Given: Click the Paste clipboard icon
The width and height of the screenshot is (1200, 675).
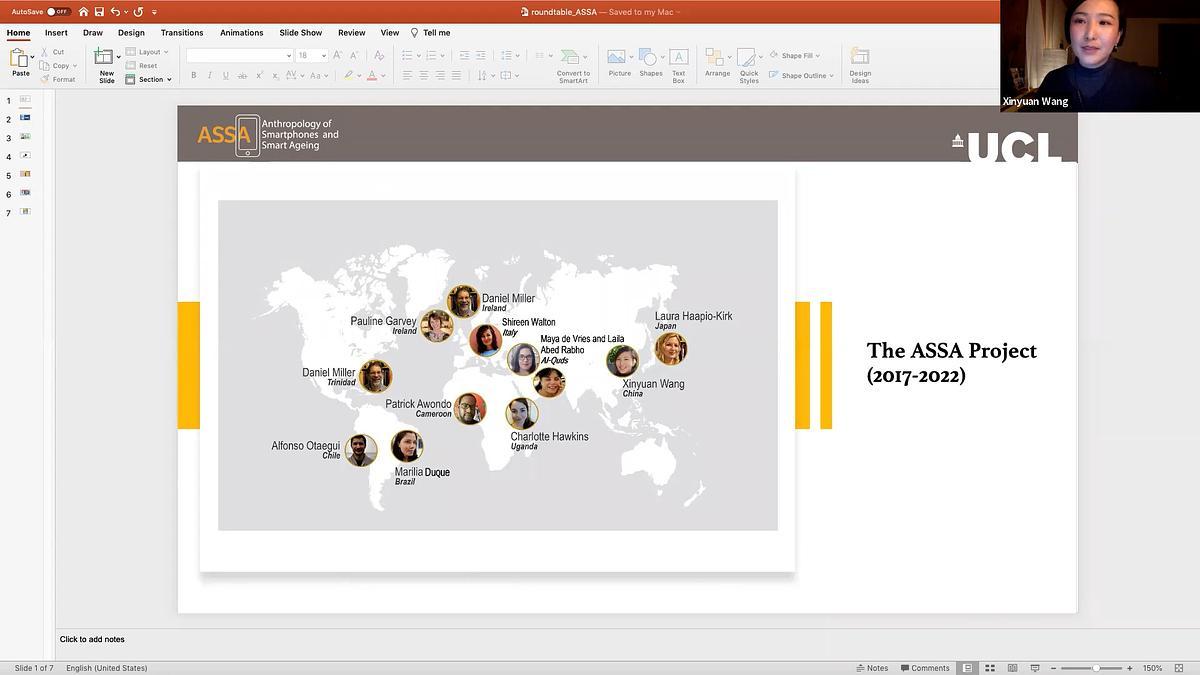Looking at the screenshot, I should pos(19,58).
